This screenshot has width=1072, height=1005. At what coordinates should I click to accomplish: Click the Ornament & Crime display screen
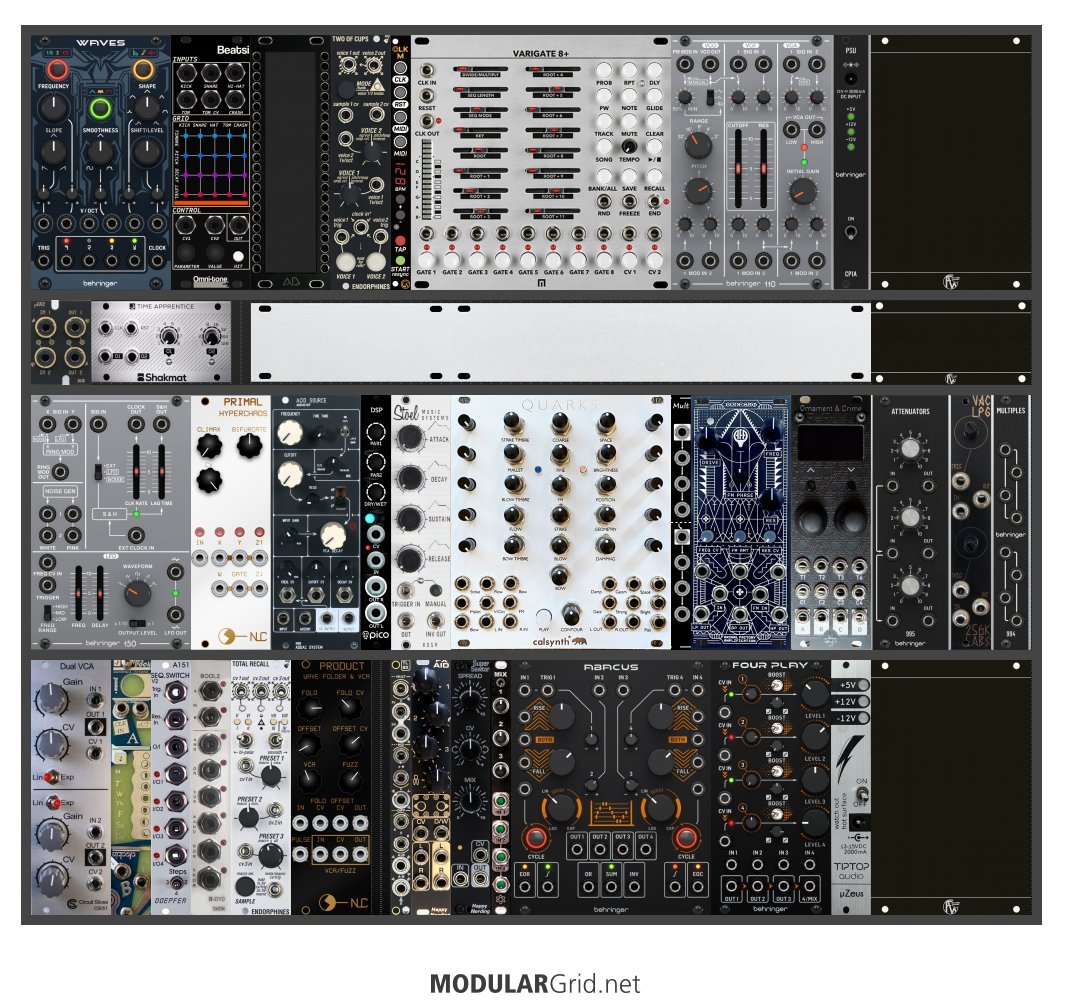pyautogui.click(x=831, y=442)
